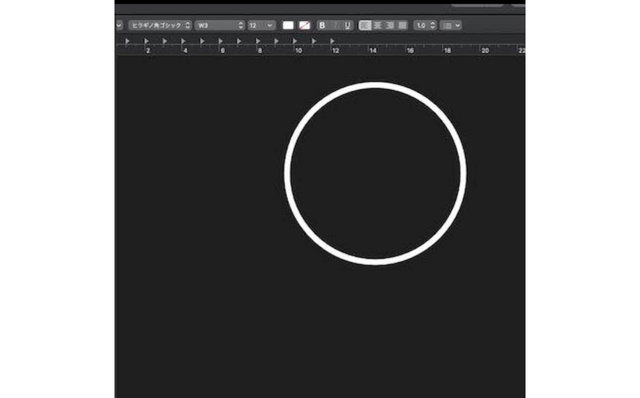
Task: Align text left
Action: [365, 25]
